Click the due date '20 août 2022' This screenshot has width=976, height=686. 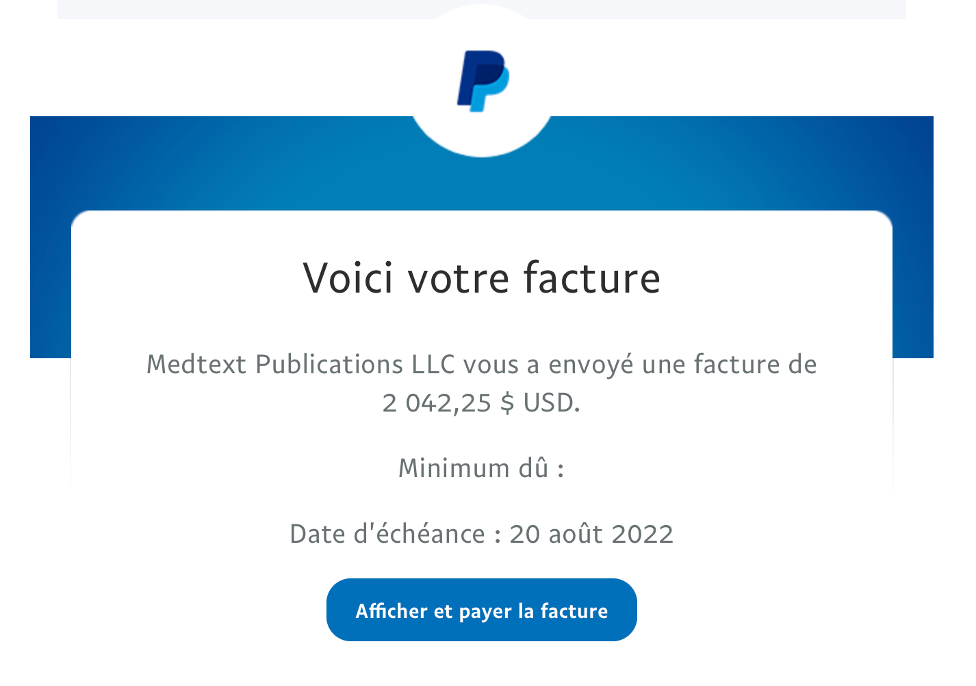[x=591, y=534]
